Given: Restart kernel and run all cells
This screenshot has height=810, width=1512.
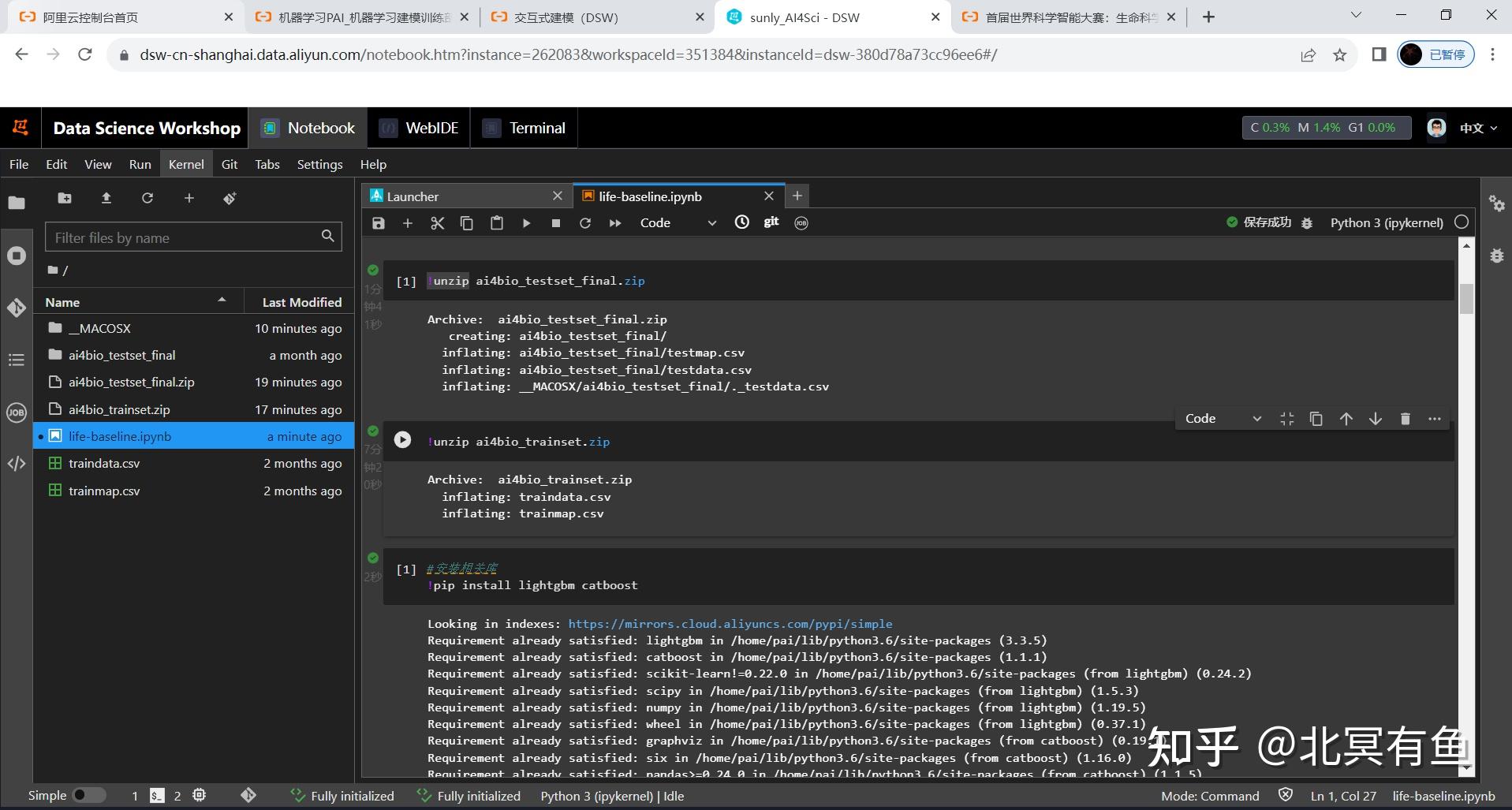Looking at the screenshot, I should [614, 223].
